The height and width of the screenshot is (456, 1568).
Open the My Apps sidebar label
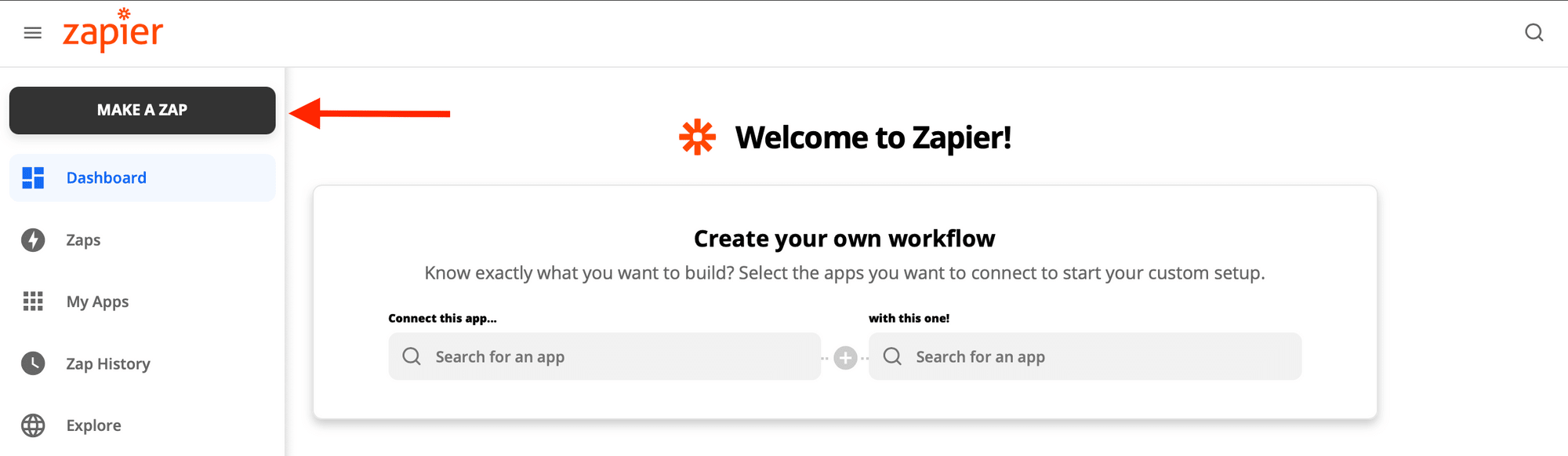(x=97, y=302)
